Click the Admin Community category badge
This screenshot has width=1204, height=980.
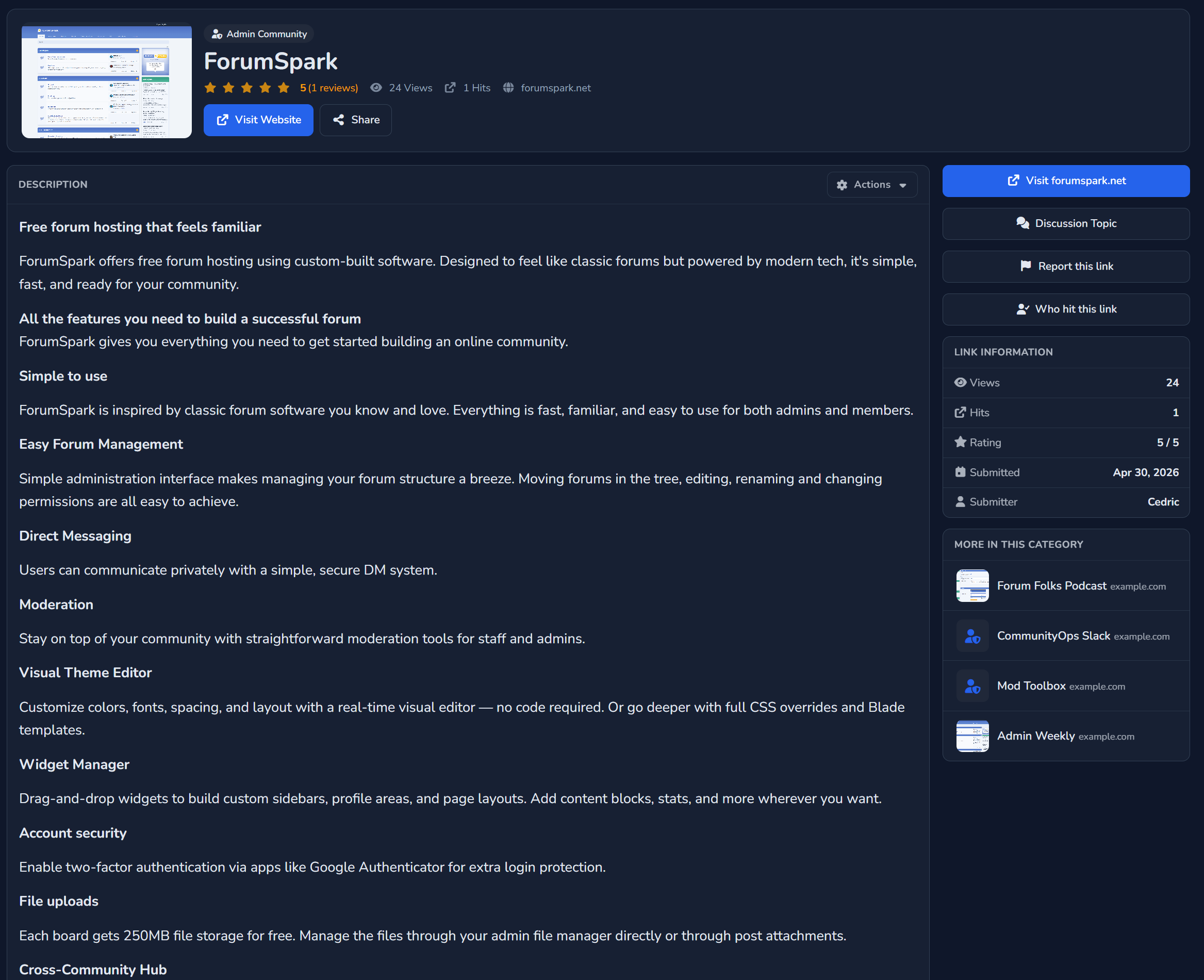pos(259,34)
